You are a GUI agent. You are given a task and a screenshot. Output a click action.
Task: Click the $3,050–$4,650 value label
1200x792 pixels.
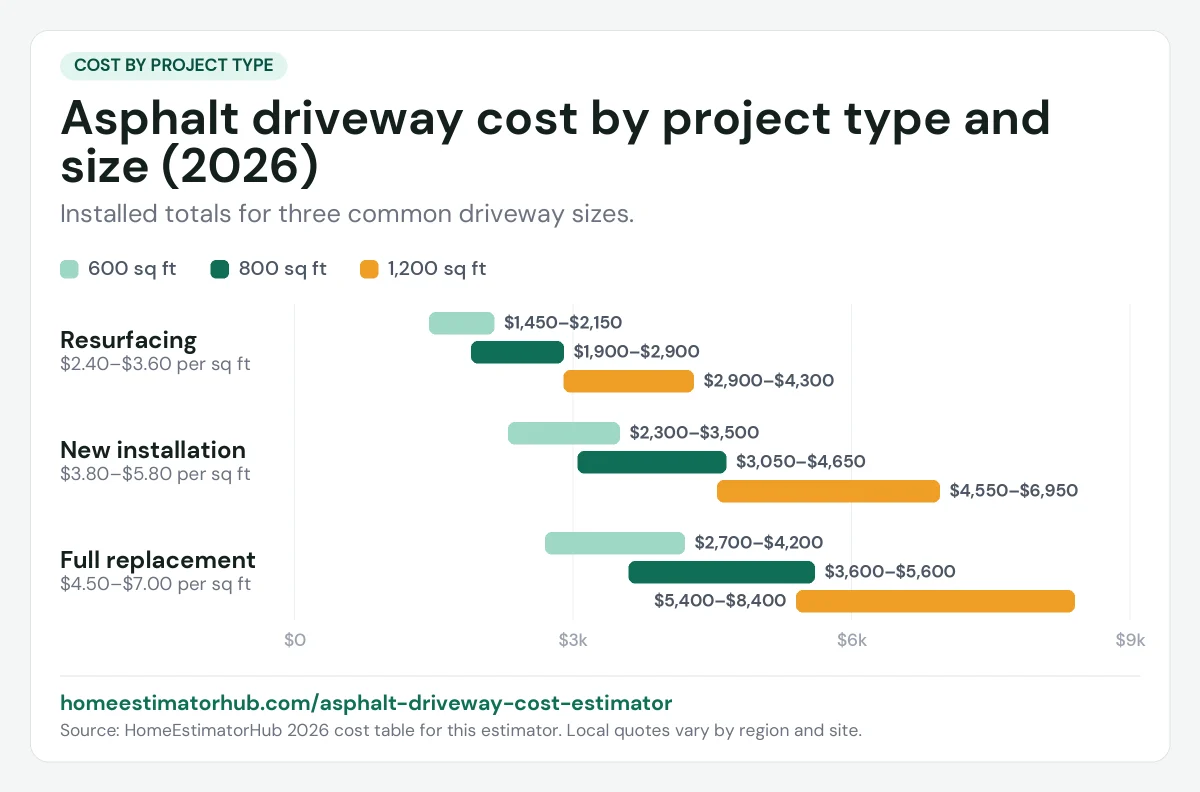coord(801,462)
